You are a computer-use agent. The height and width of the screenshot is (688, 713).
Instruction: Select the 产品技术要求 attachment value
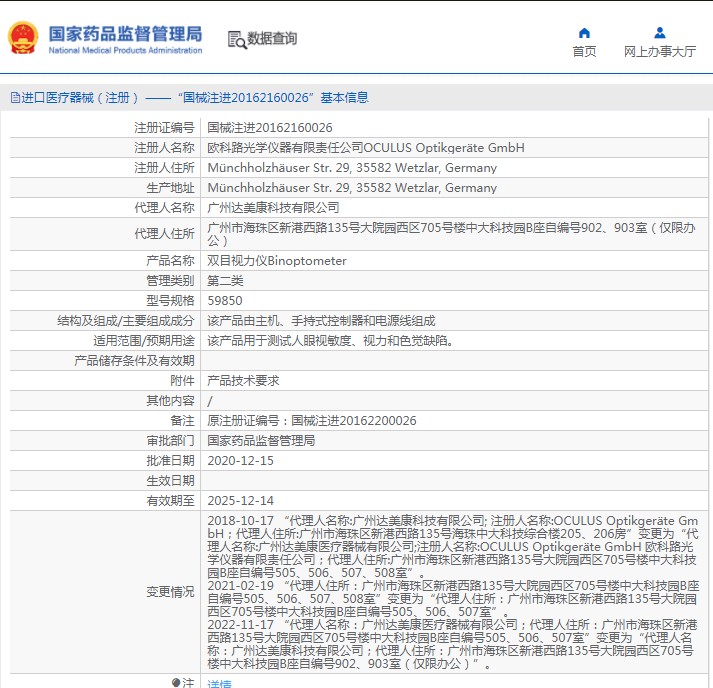click(x=243, y=381)
